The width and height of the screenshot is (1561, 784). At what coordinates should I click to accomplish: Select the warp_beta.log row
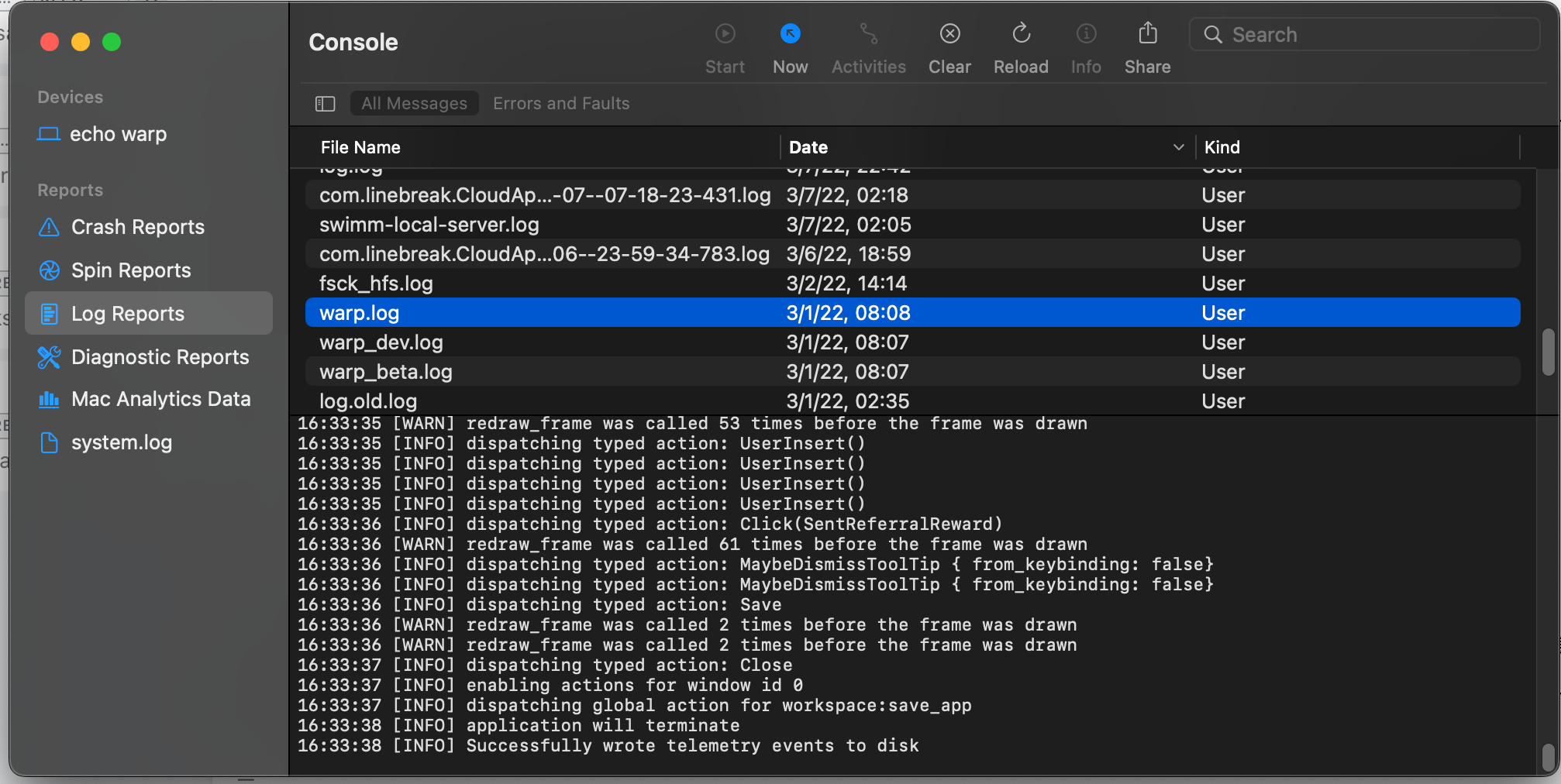[912, 372]
